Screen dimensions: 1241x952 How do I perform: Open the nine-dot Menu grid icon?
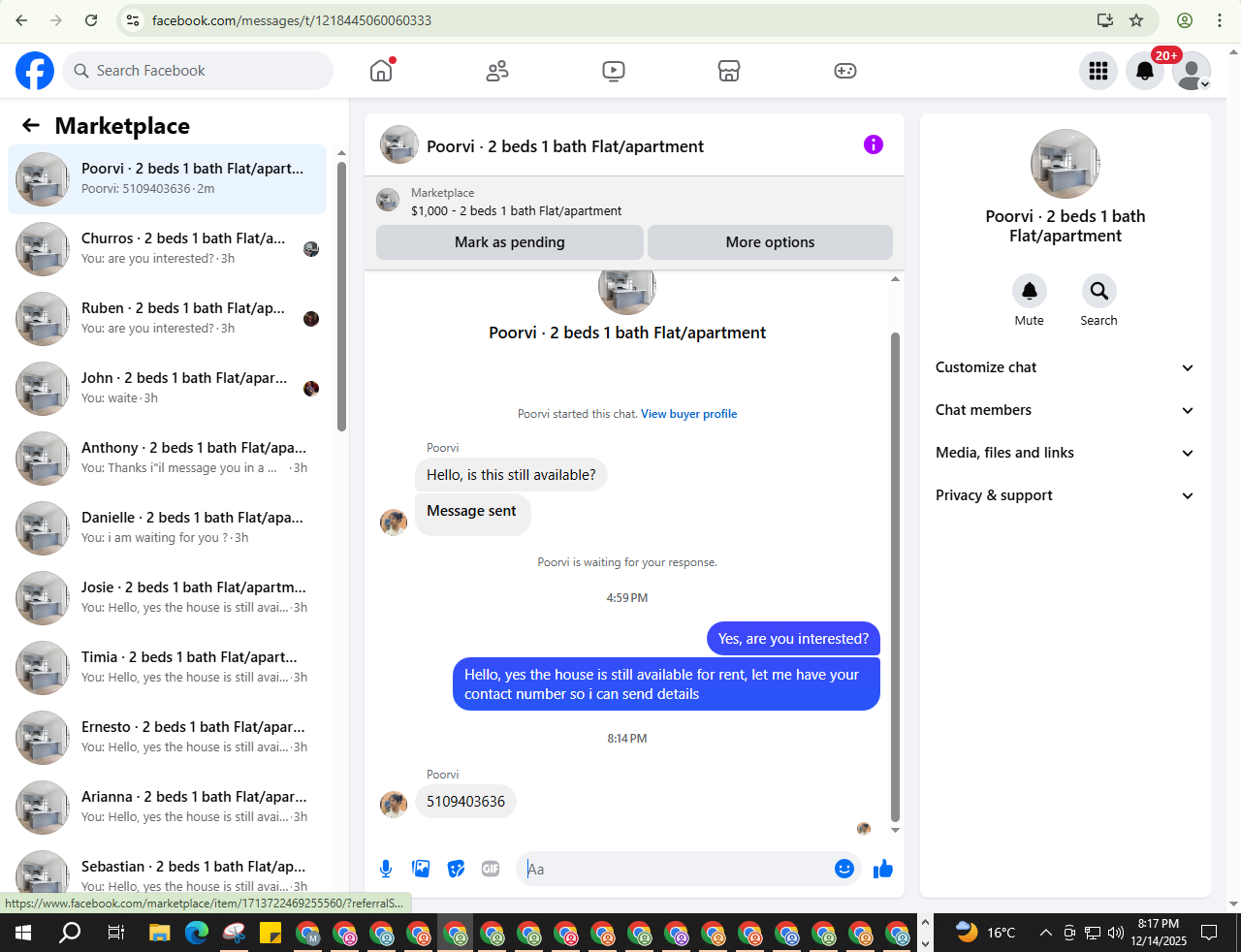click(1098, 71)
